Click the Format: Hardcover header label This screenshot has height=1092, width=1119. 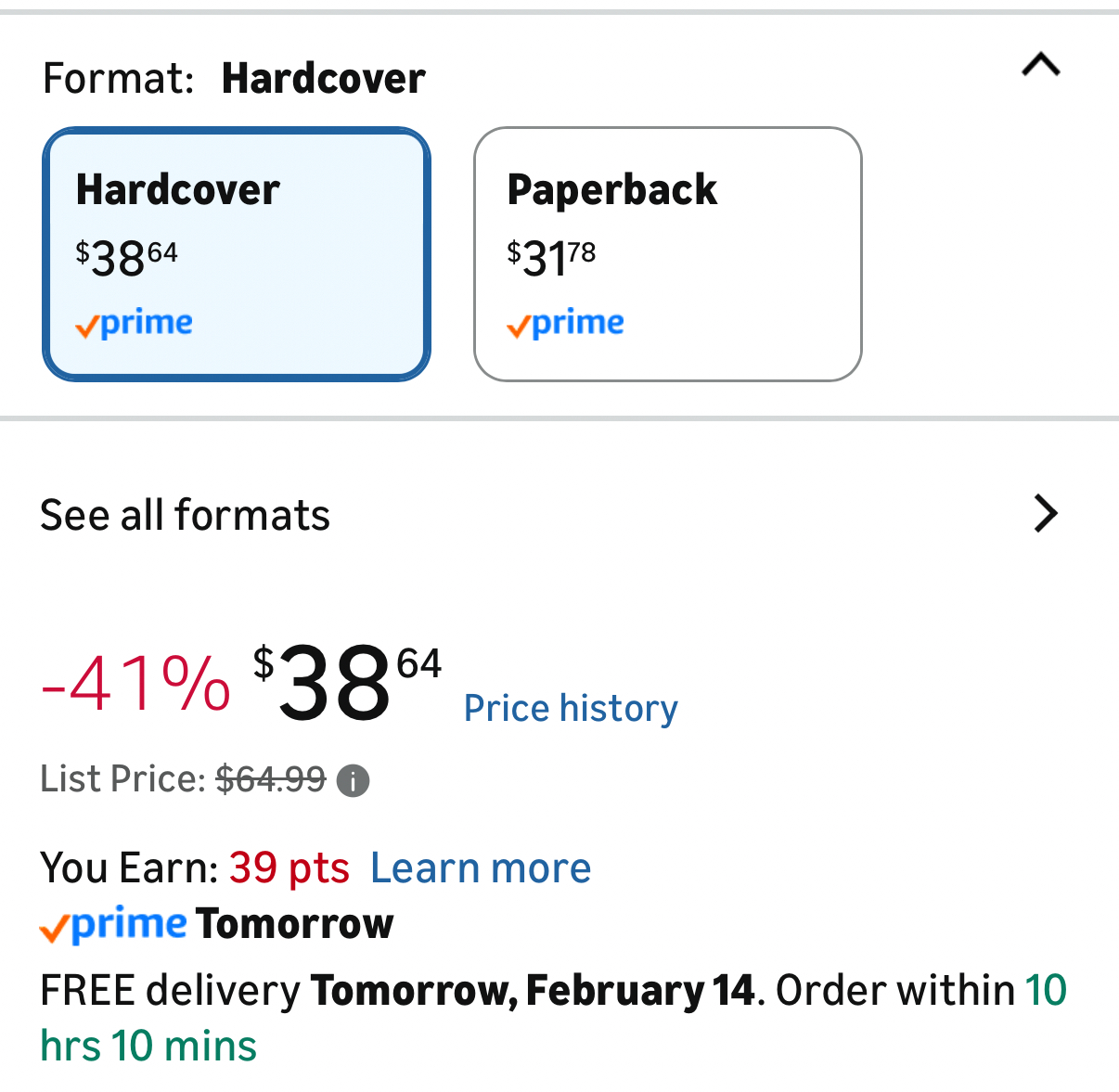pyautogui.click(x=234, y=79)
